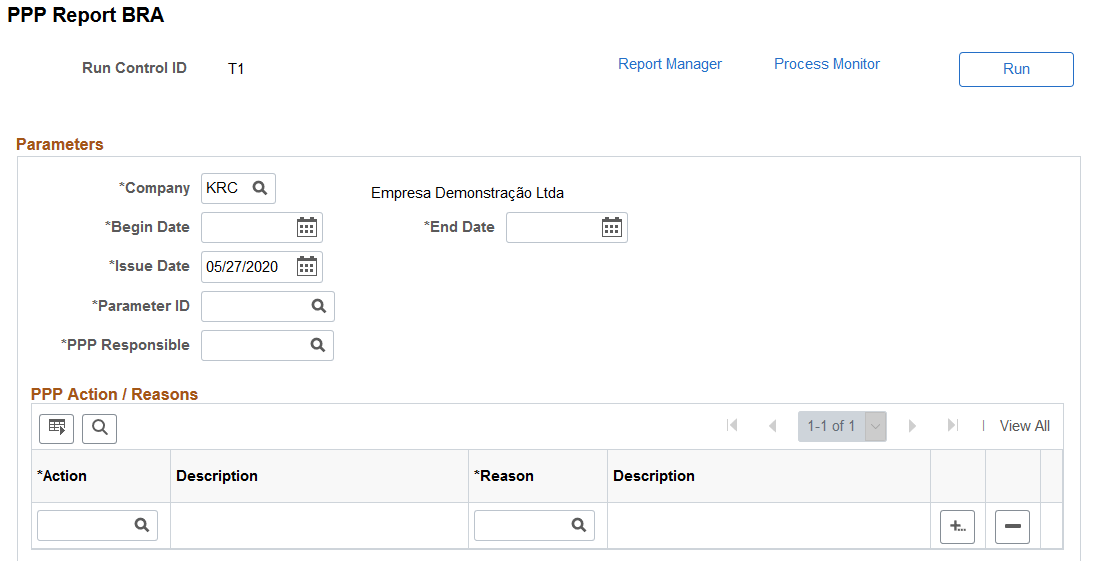
Task: Open the End Date calendar picker
Action: tap(611, 227)
